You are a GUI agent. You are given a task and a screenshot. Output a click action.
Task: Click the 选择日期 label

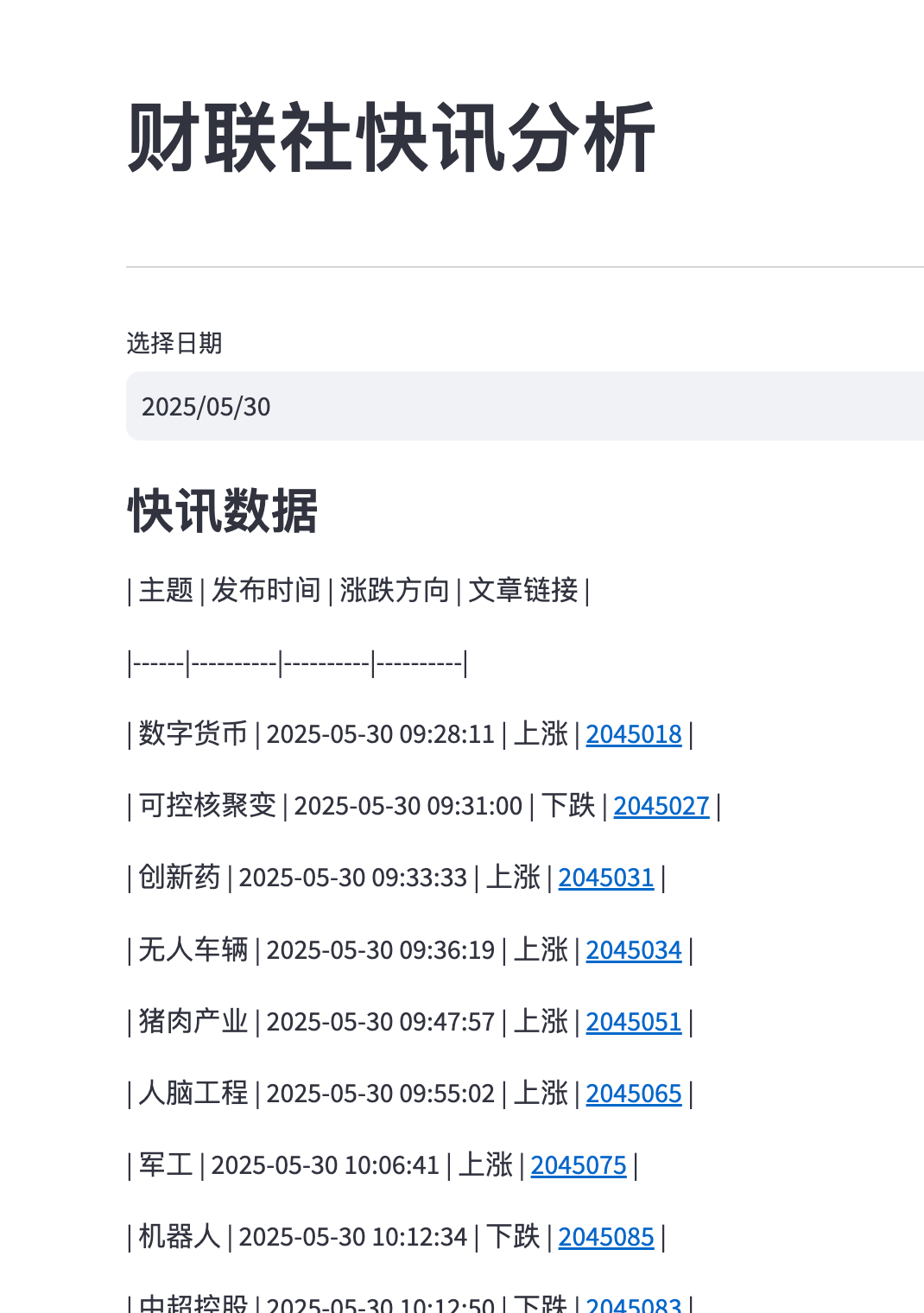pos(174,343)
